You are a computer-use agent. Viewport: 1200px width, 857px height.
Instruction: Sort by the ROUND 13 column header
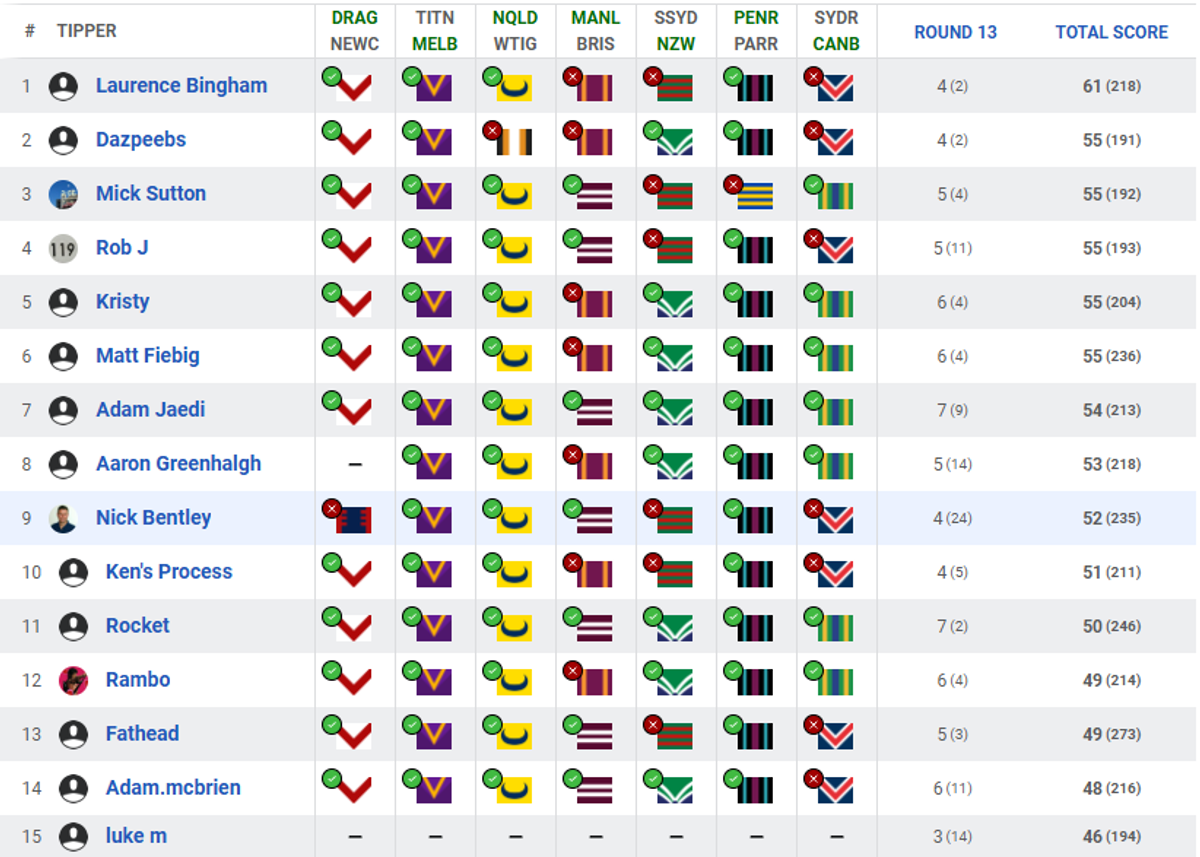pyautogui.click(x=955, y=32)
